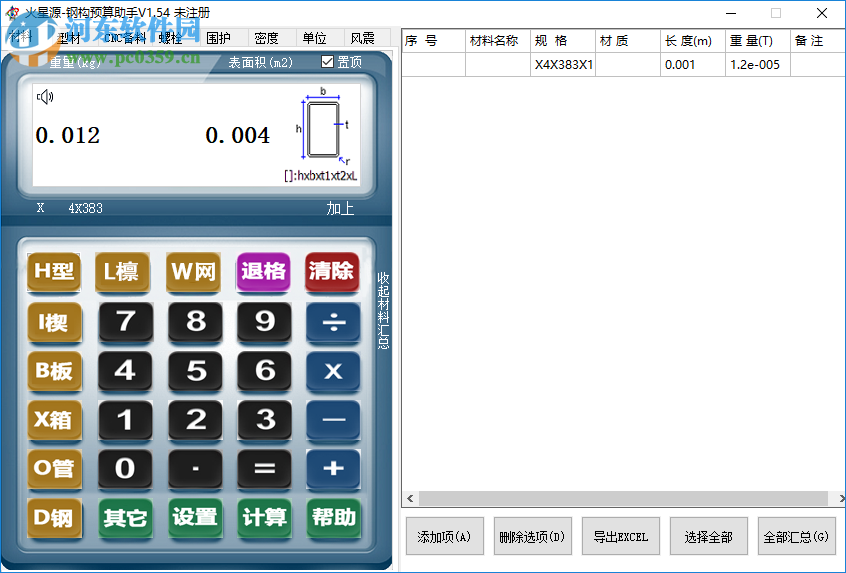Hit the purple 退格 backspace key
The width and height of the screenshot is (846, 573).
[x=263, y=271]
